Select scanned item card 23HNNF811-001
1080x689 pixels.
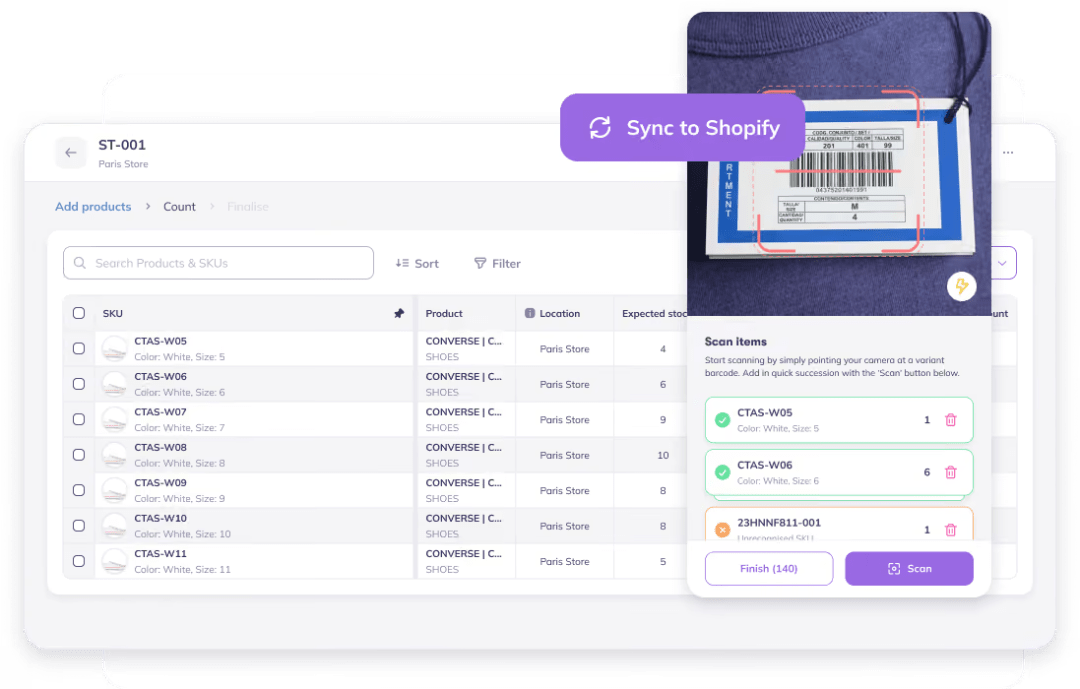click(839, 525)
